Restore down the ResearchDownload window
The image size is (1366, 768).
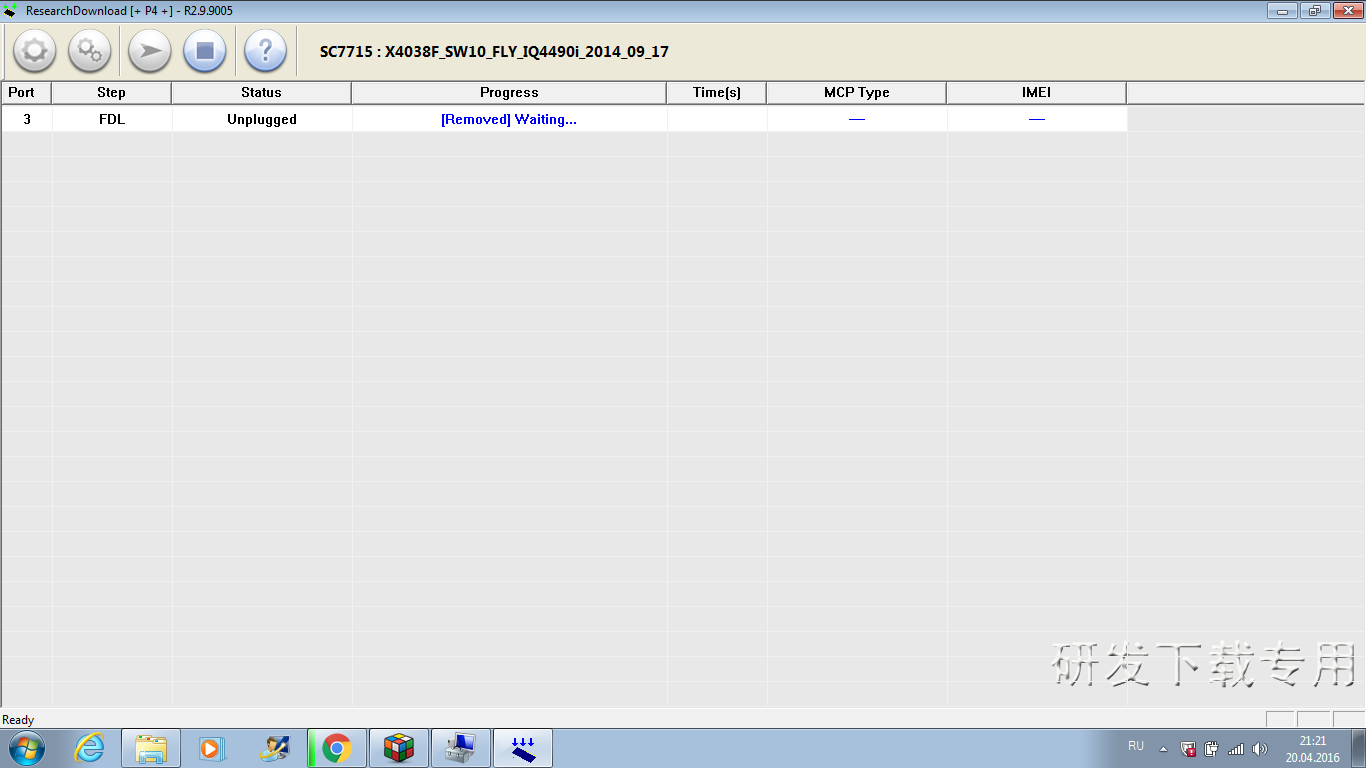[x=1314, y=10]
